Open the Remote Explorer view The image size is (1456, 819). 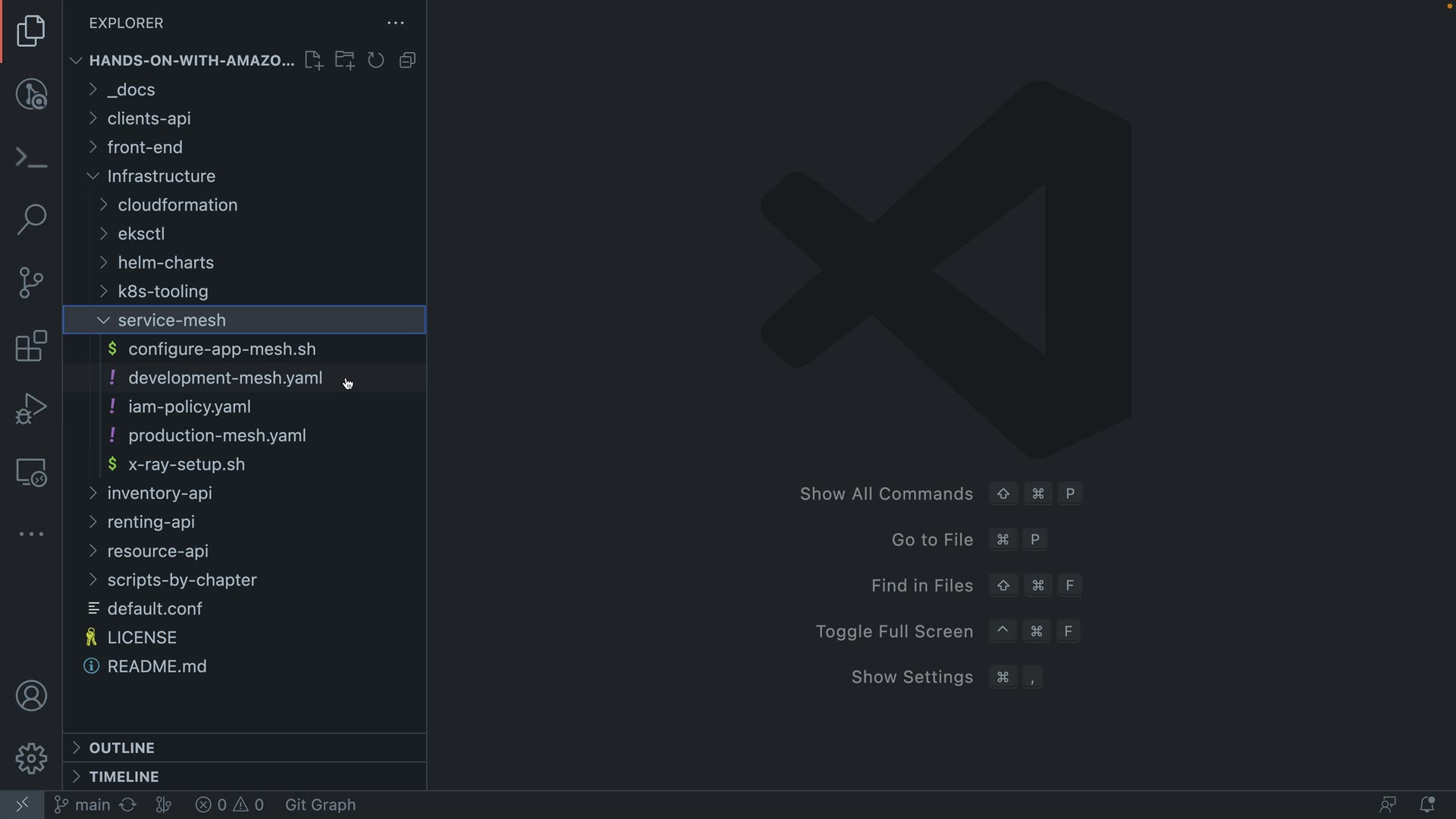[x=31, y=472]
